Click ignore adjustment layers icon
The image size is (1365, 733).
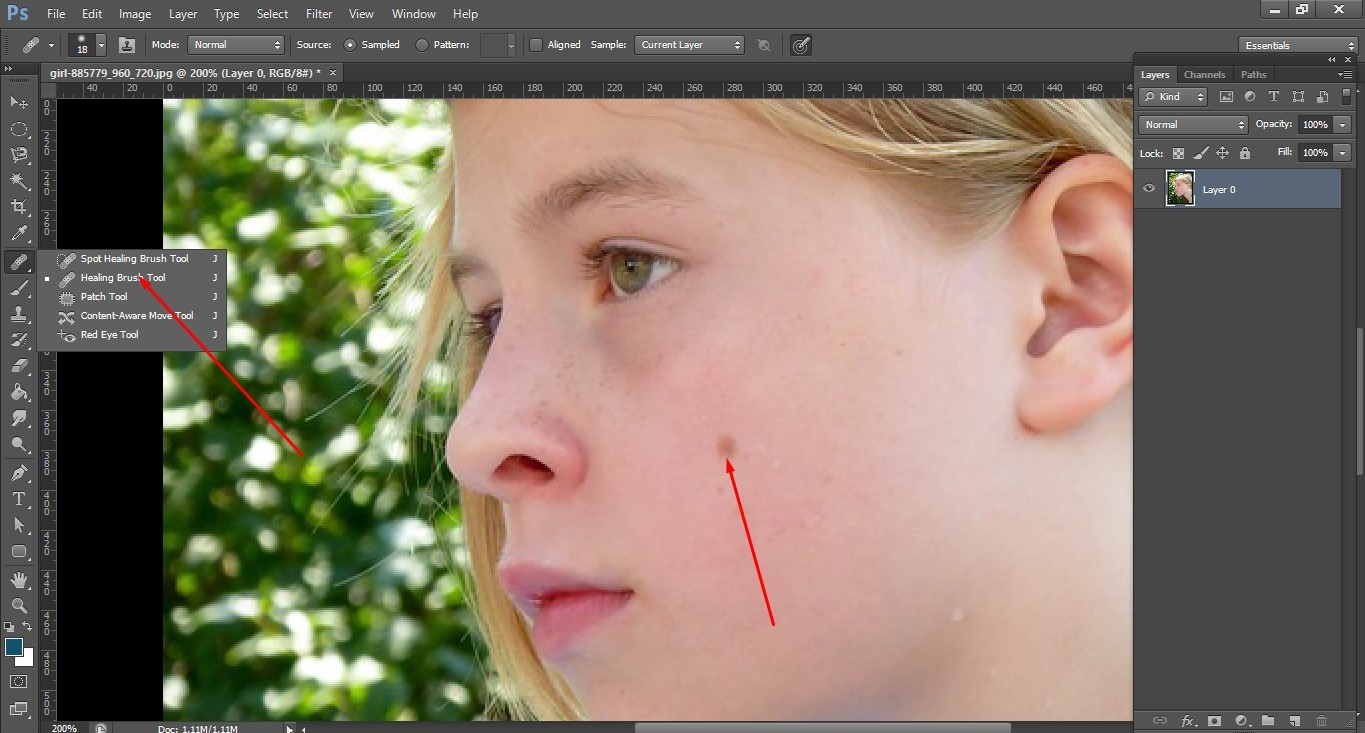point(764,45)
